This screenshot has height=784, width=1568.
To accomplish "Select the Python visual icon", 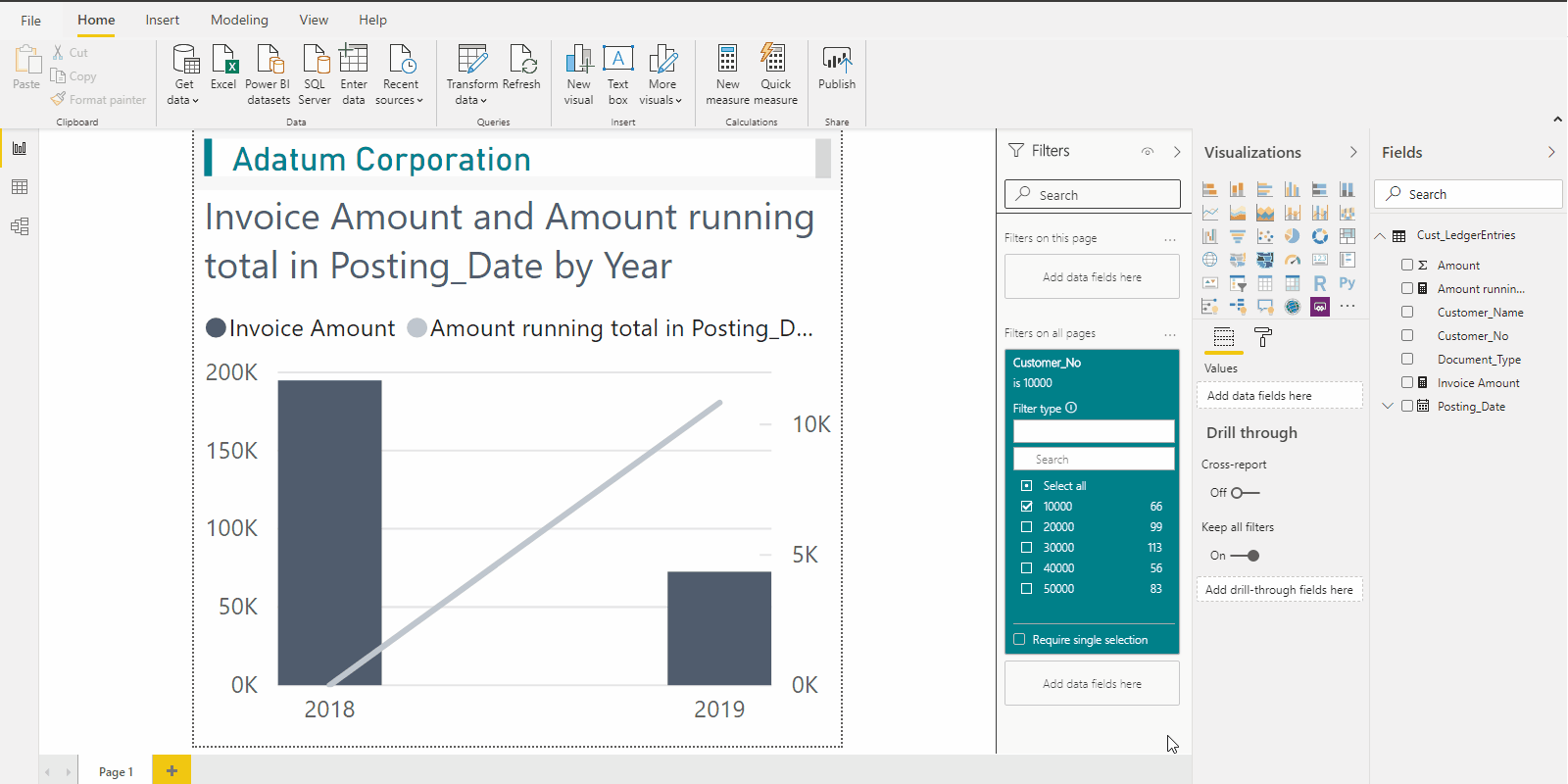I will pos(1347,283).
